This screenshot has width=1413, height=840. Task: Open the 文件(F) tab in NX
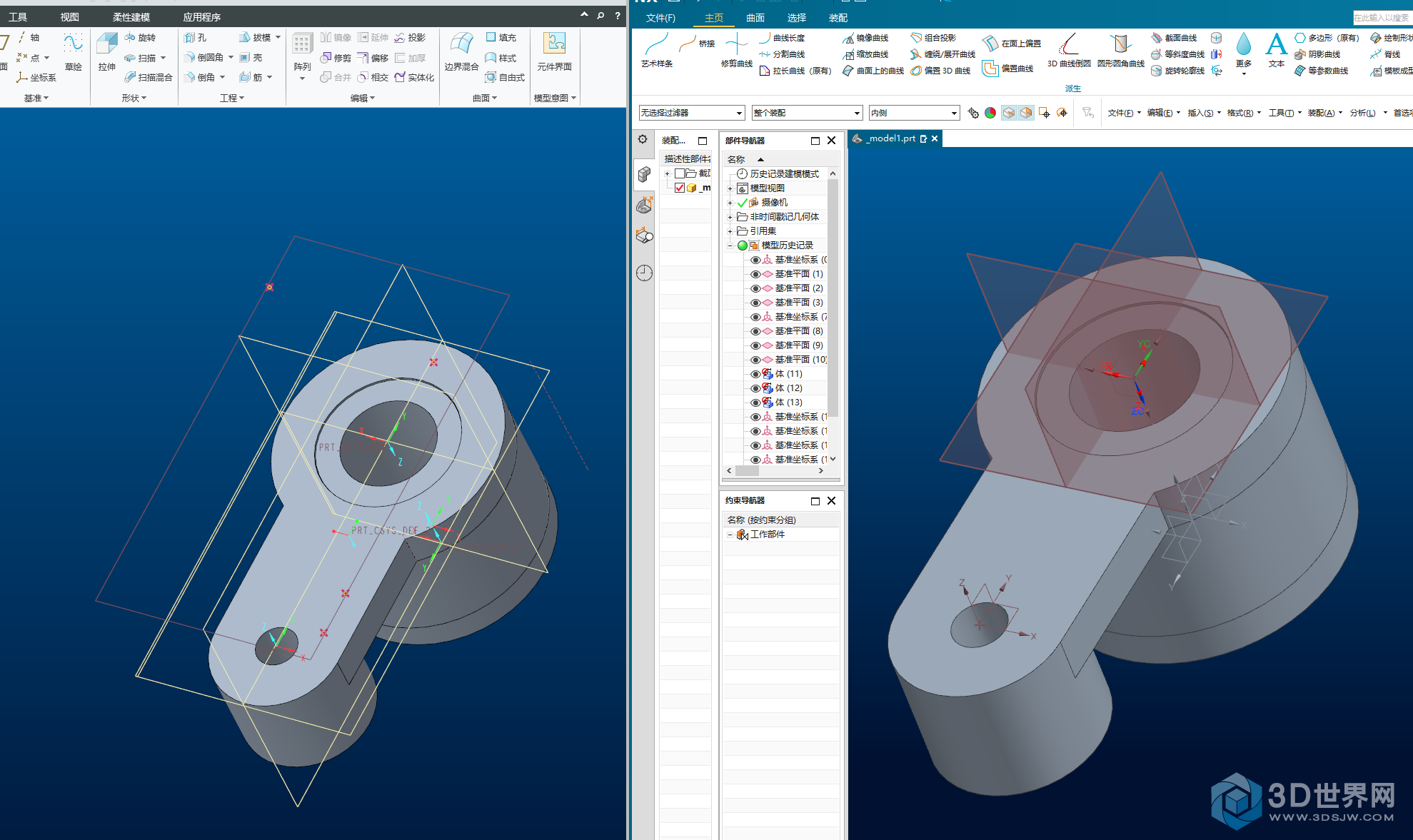(660, 18)
